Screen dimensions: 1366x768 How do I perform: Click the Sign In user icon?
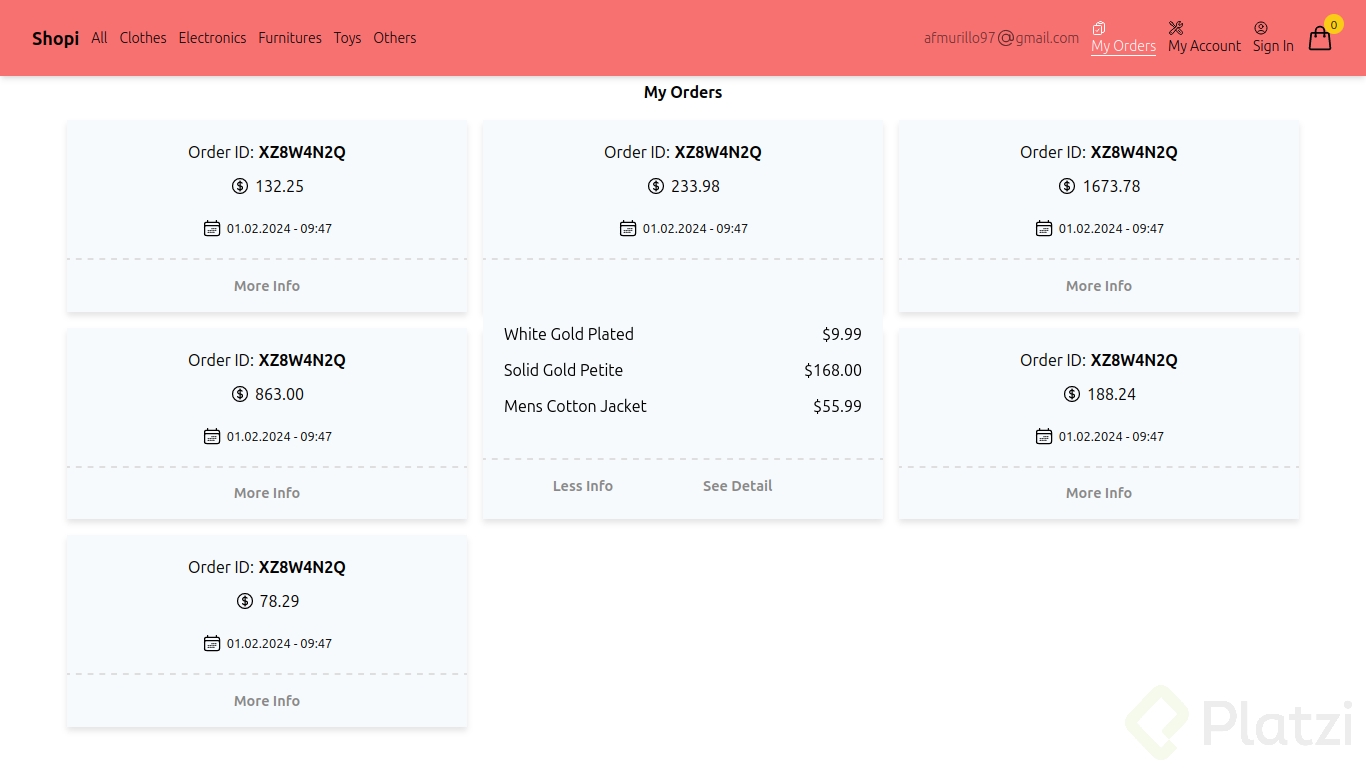pos(1261,28)
